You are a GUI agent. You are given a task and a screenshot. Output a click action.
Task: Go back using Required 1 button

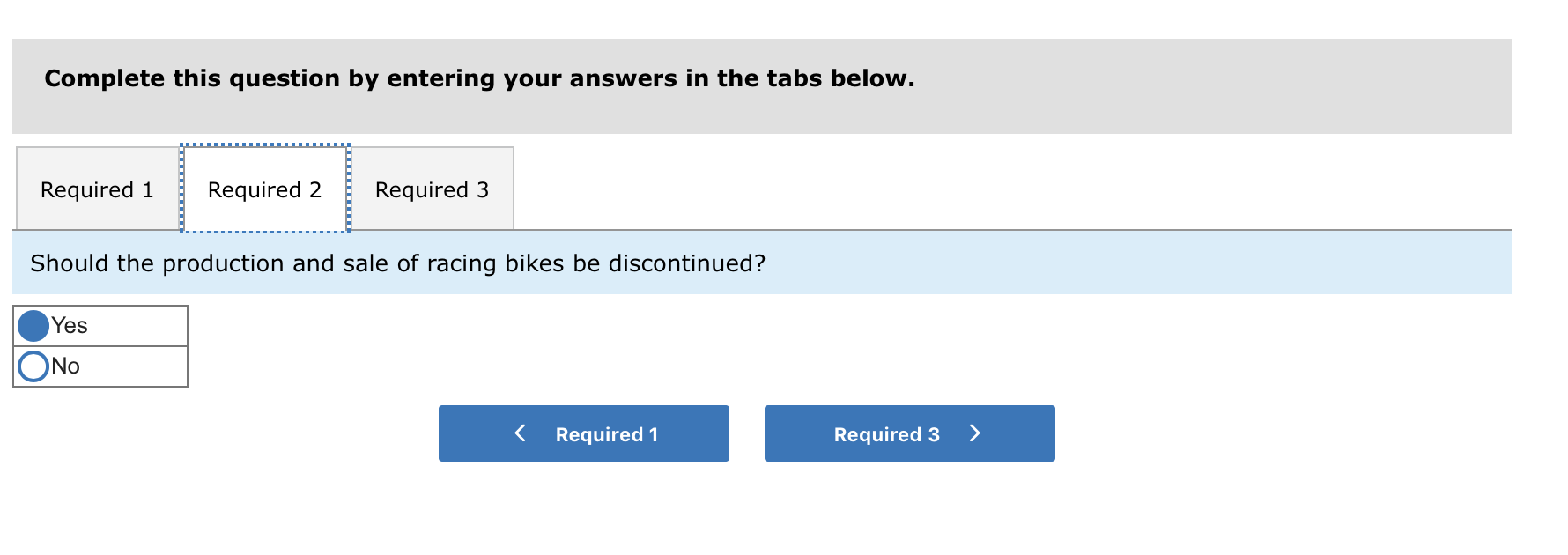click(584, 433)
